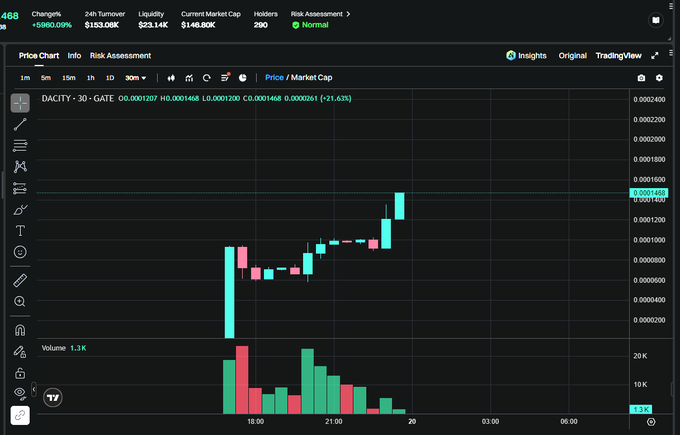Select the Text annotation tool
680x435 pixels.
(20, 230)
